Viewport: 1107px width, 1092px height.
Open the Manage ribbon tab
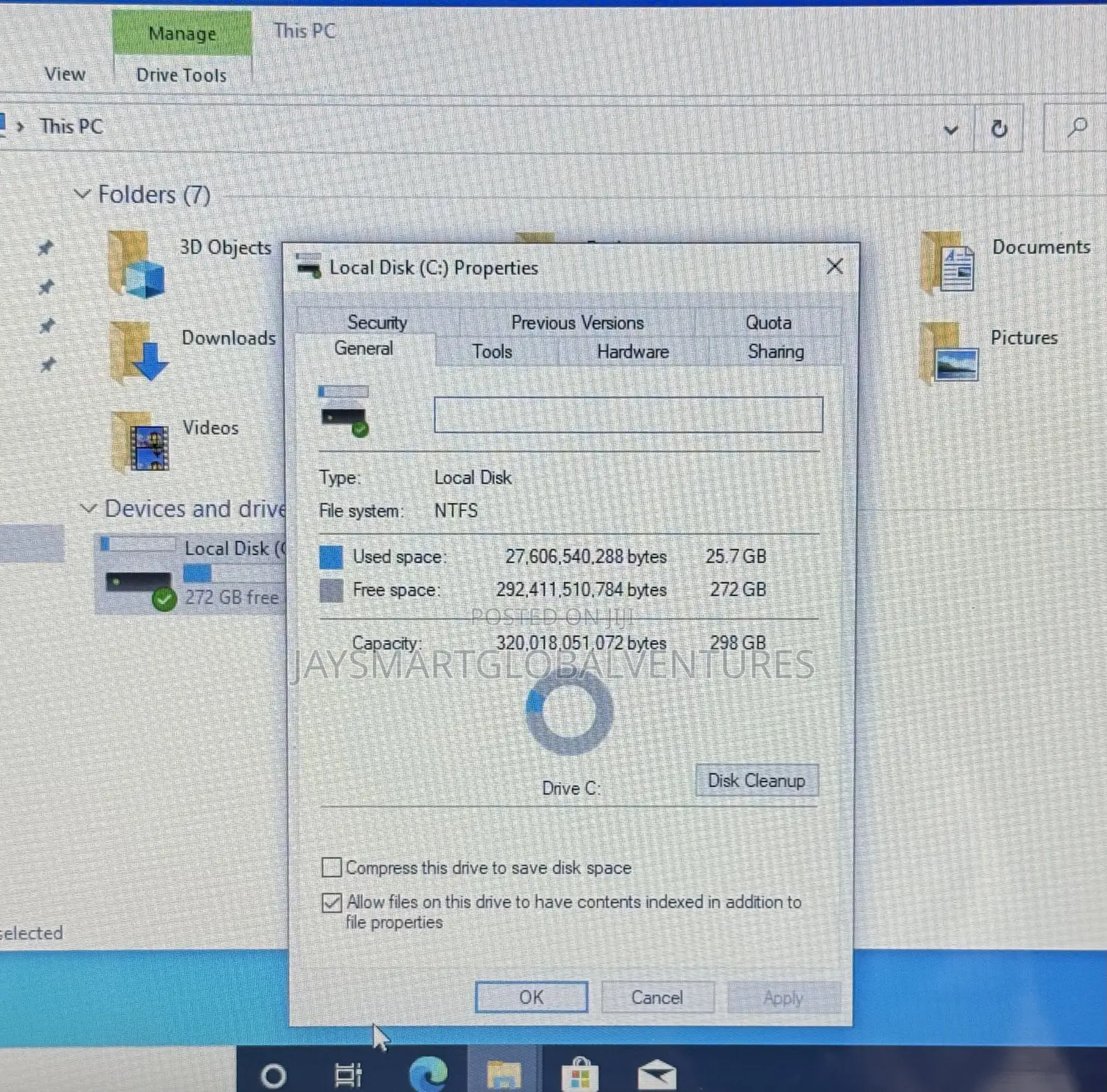click(x=182, y=33)
